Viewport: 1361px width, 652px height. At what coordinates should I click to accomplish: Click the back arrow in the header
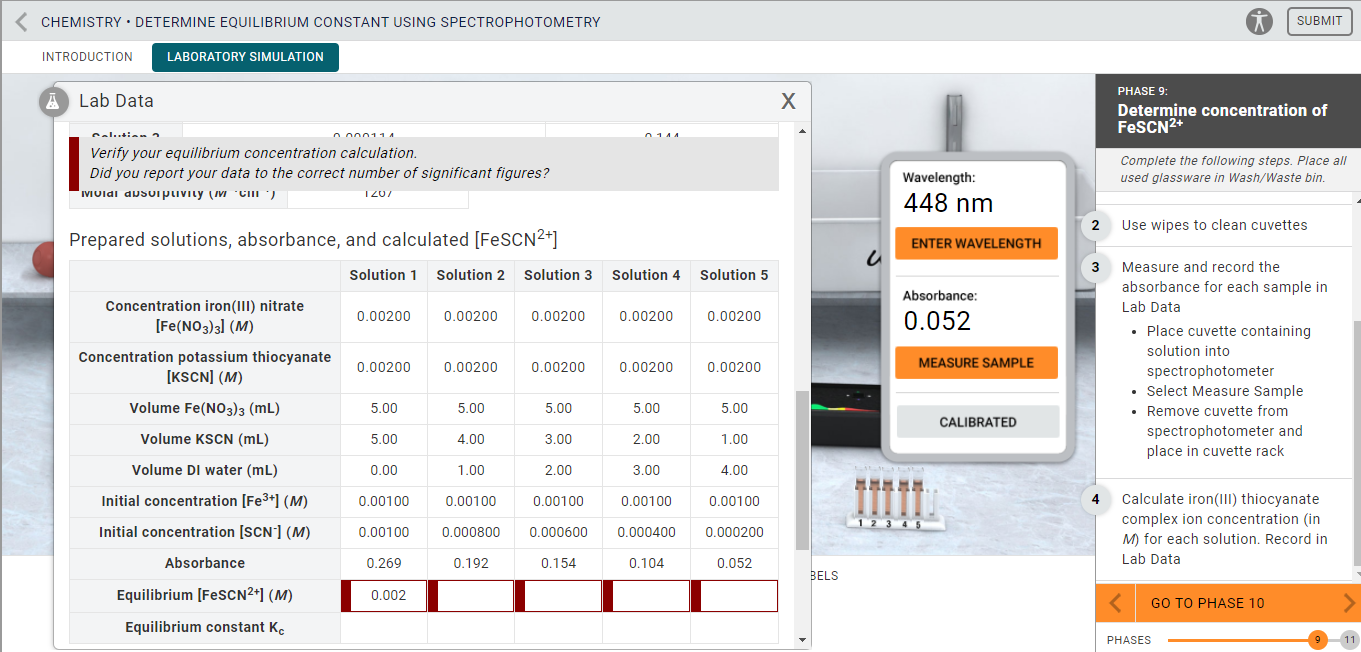[x=20, y=21]
